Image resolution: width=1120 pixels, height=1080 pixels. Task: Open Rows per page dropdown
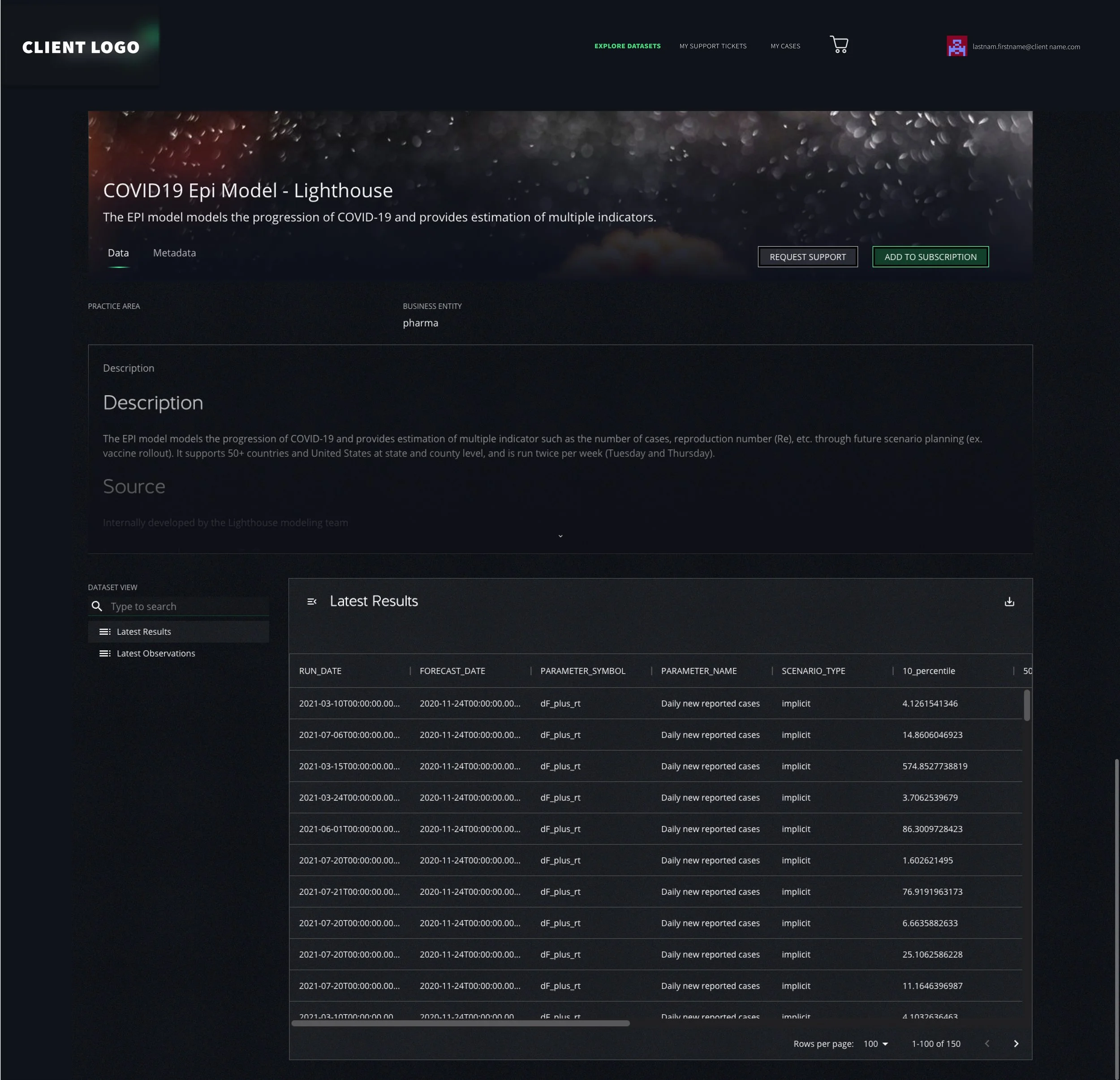click(x=875, y=1043)
